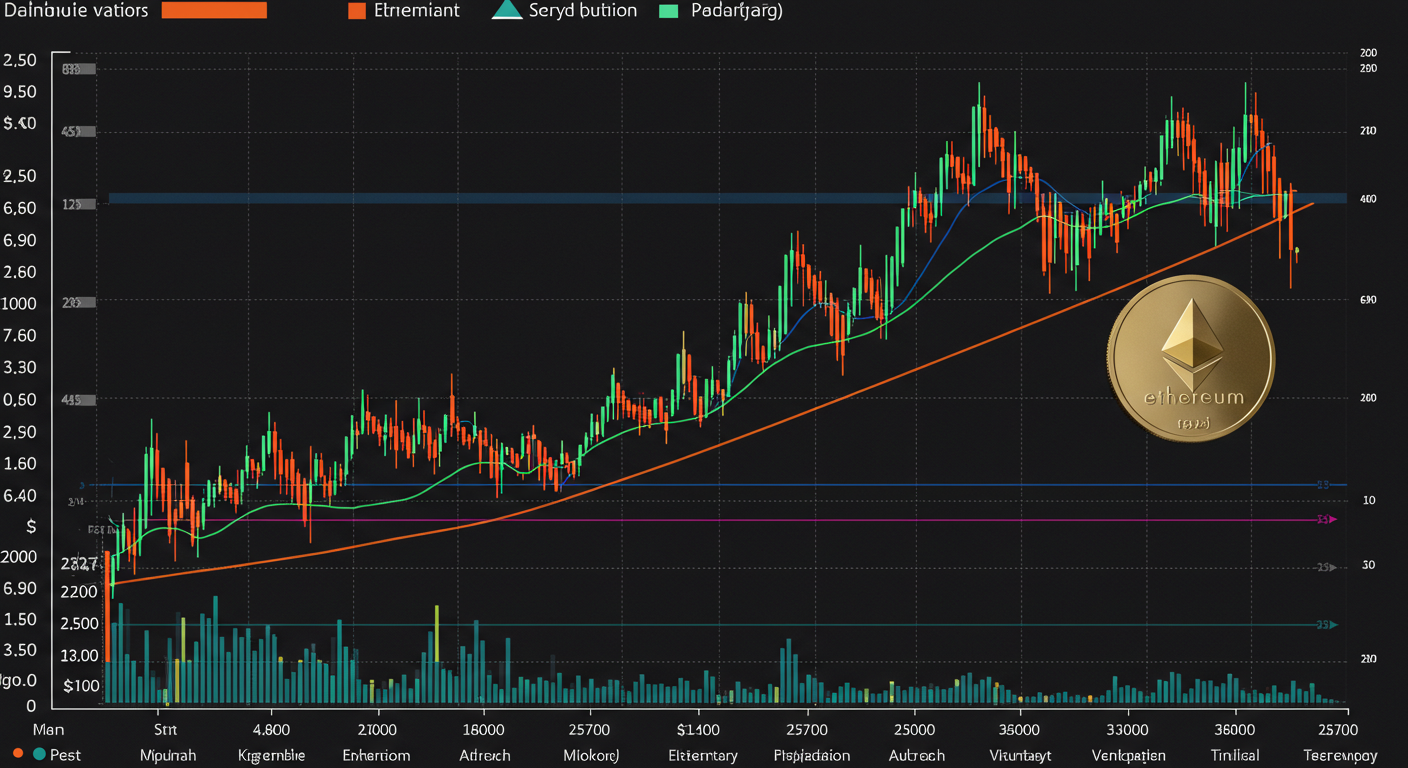This screenshot has height=768, width=1408.
Task: Select the Tinliical bottom label
Action: pos(1235,755)
